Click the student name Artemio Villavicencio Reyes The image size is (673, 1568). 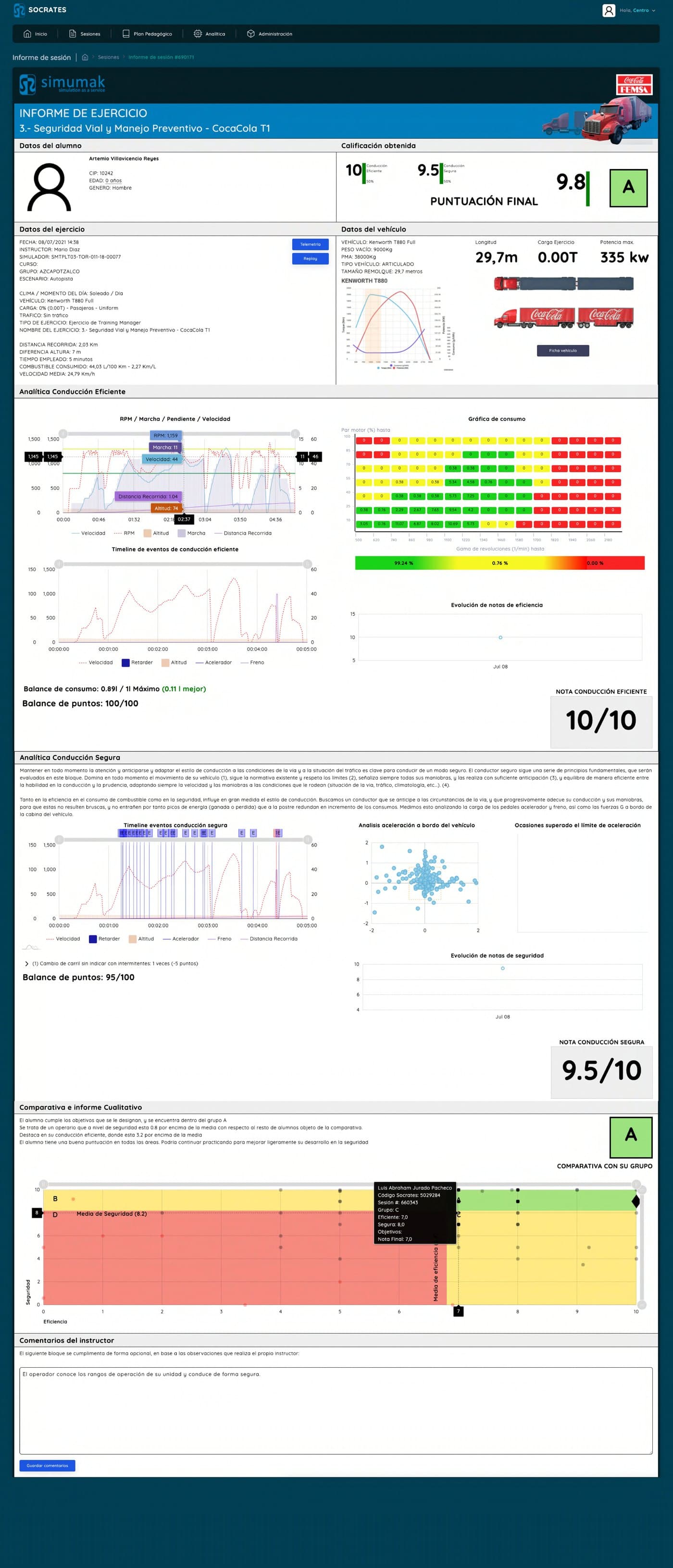pos(124,159)
